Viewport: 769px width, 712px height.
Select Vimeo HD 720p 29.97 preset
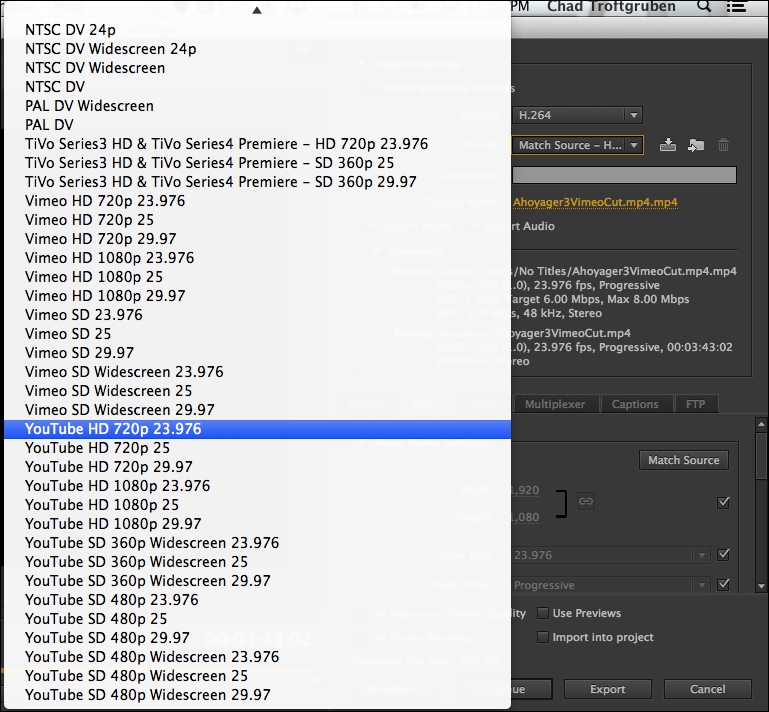point(257,239)
